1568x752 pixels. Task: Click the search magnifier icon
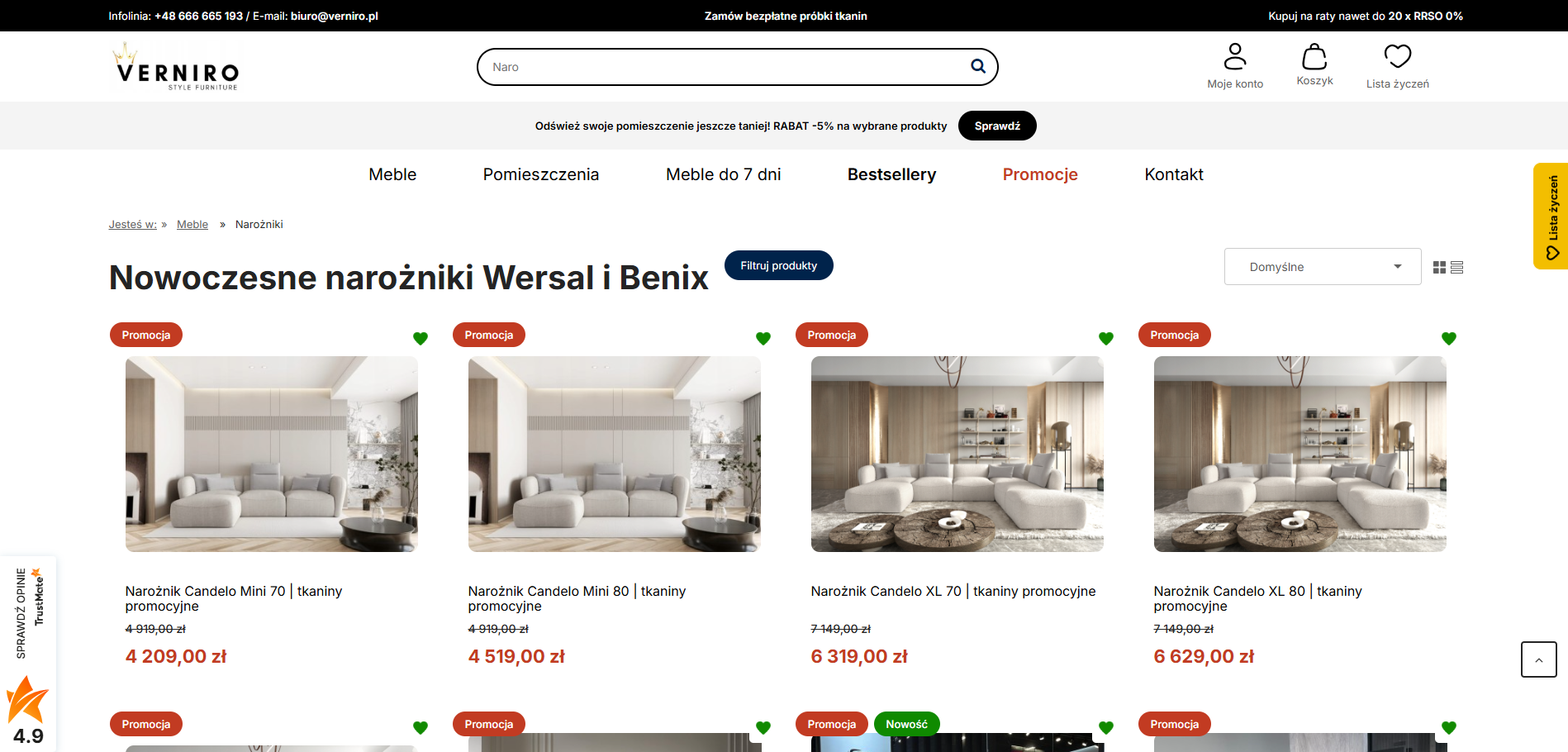pos(977,66)
